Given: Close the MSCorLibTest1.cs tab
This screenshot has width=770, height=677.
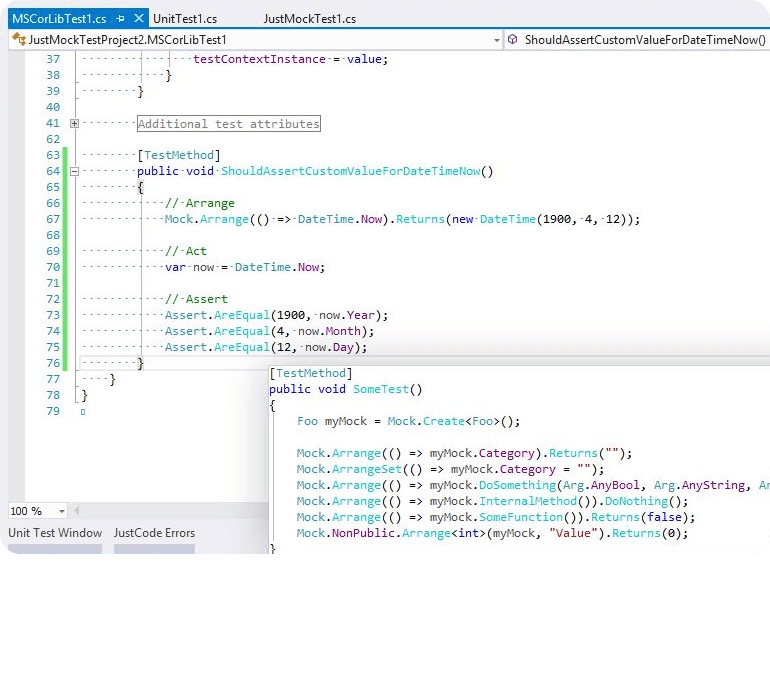Looking at the screenshot, I should [x=138, y=18].
